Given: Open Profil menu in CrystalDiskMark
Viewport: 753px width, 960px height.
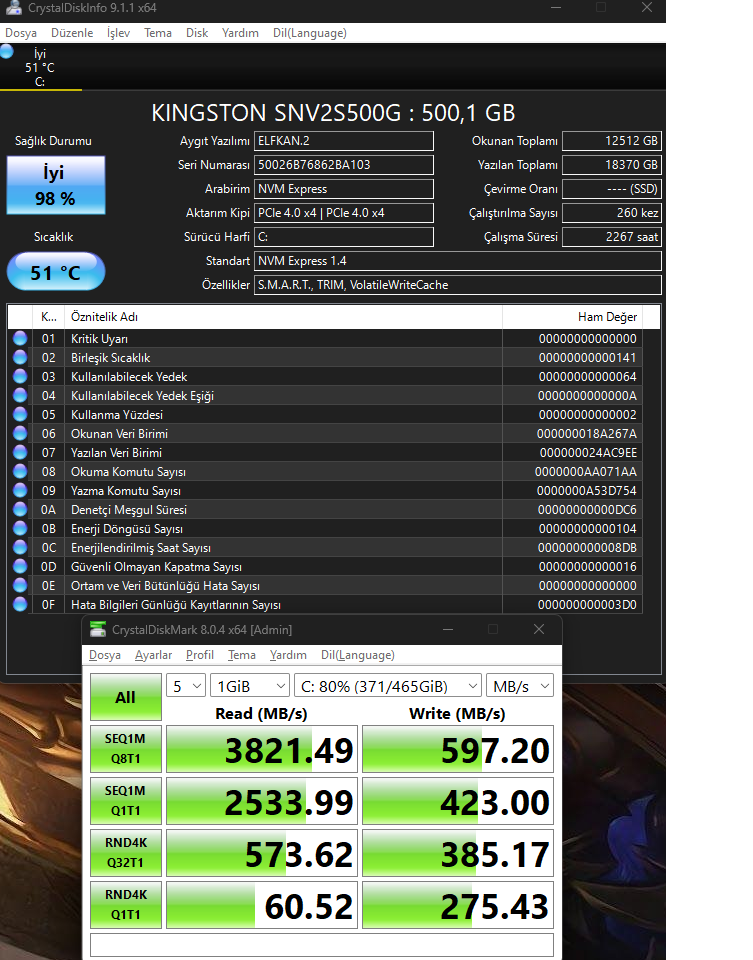Looking at the screenshot, I should pos(200,655).
